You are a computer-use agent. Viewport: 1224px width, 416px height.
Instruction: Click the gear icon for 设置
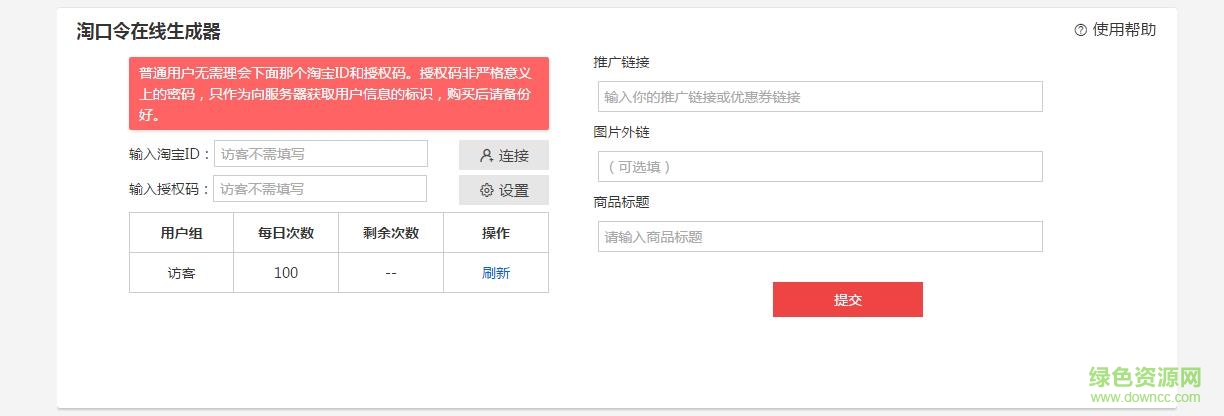click(x=487, y=190)
